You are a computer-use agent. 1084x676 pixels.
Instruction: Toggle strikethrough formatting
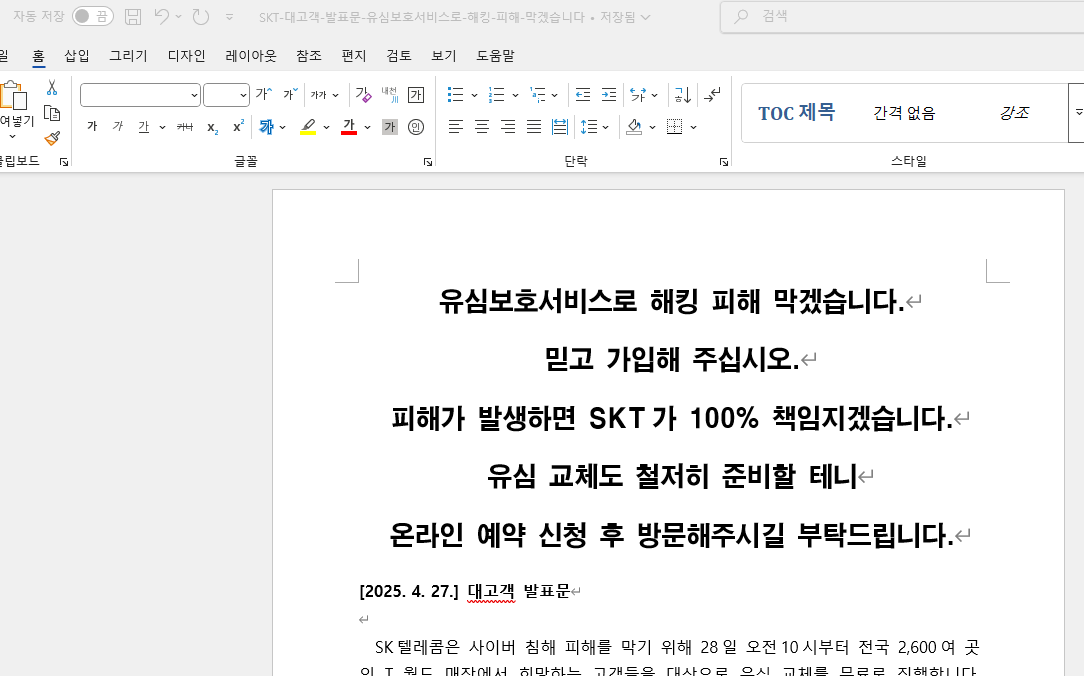[x=185, y=126]
